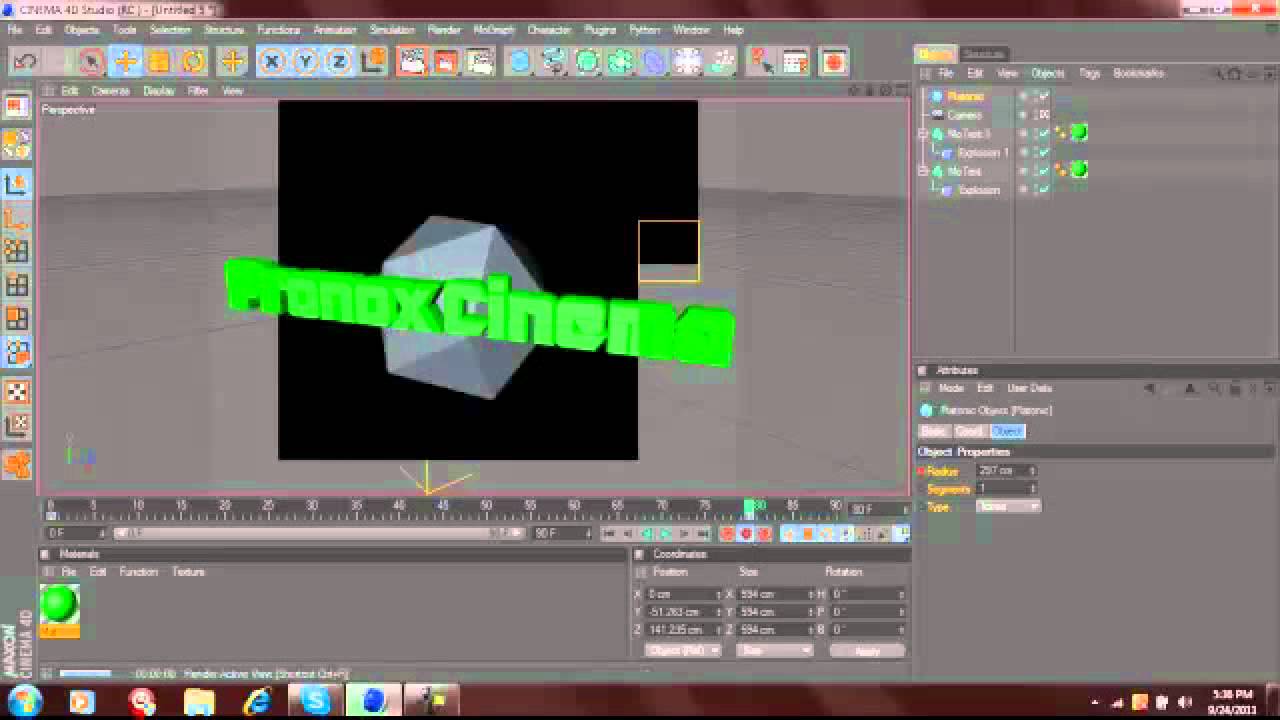Viewport: 1280px width, 720px height.
Task: Open the Simulation menu
Action: tap(392, 30)
